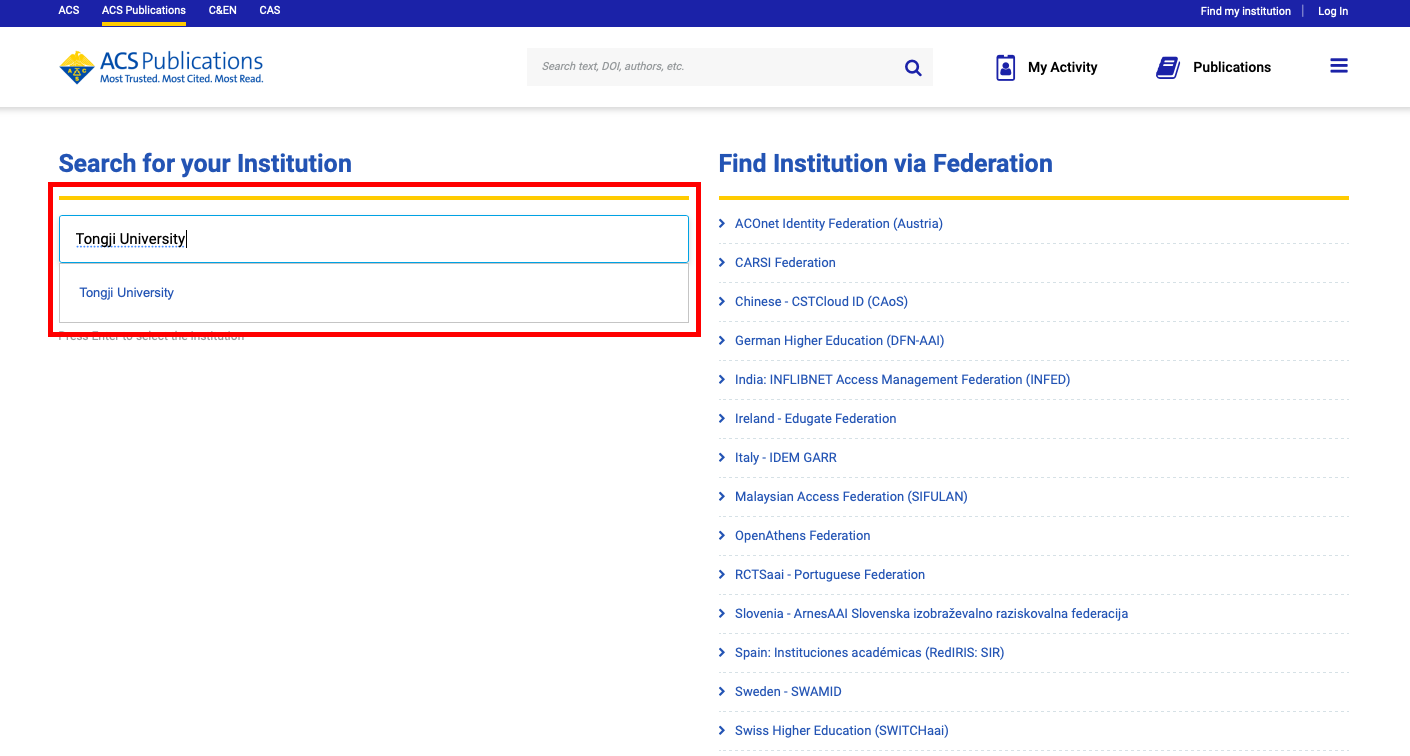The image size is (1410, 756).
Task: Expand chevron beside Swiss Higher Education
Action: [722, 730]
